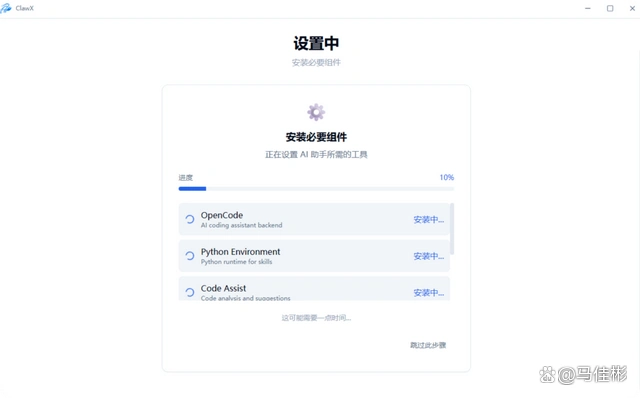Viewport: 640px width, 398px height.
Task: Select the Code Assist component name
Action: [223, 288]
